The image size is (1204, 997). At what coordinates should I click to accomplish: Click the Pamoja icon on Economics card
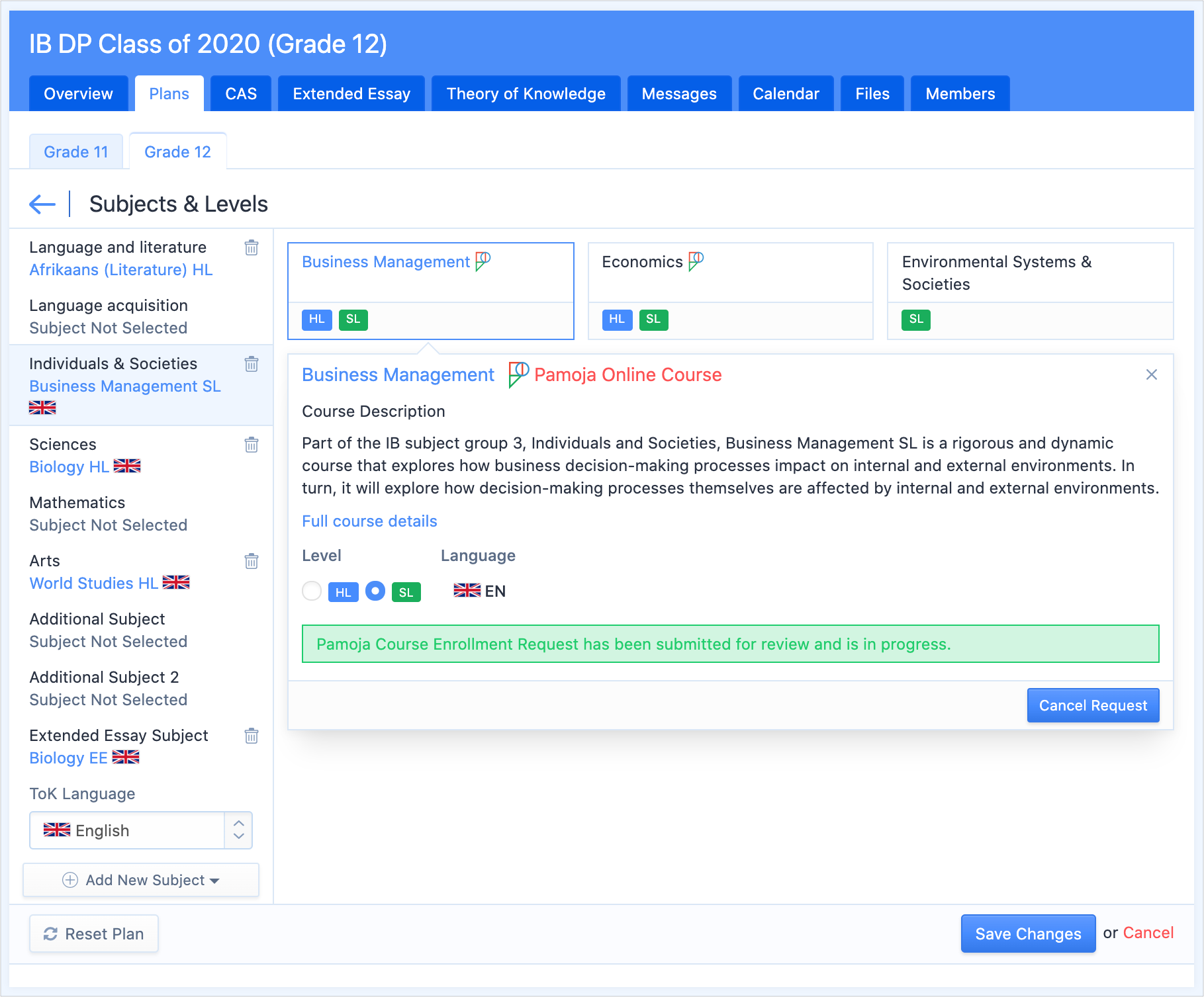[696, 261]
